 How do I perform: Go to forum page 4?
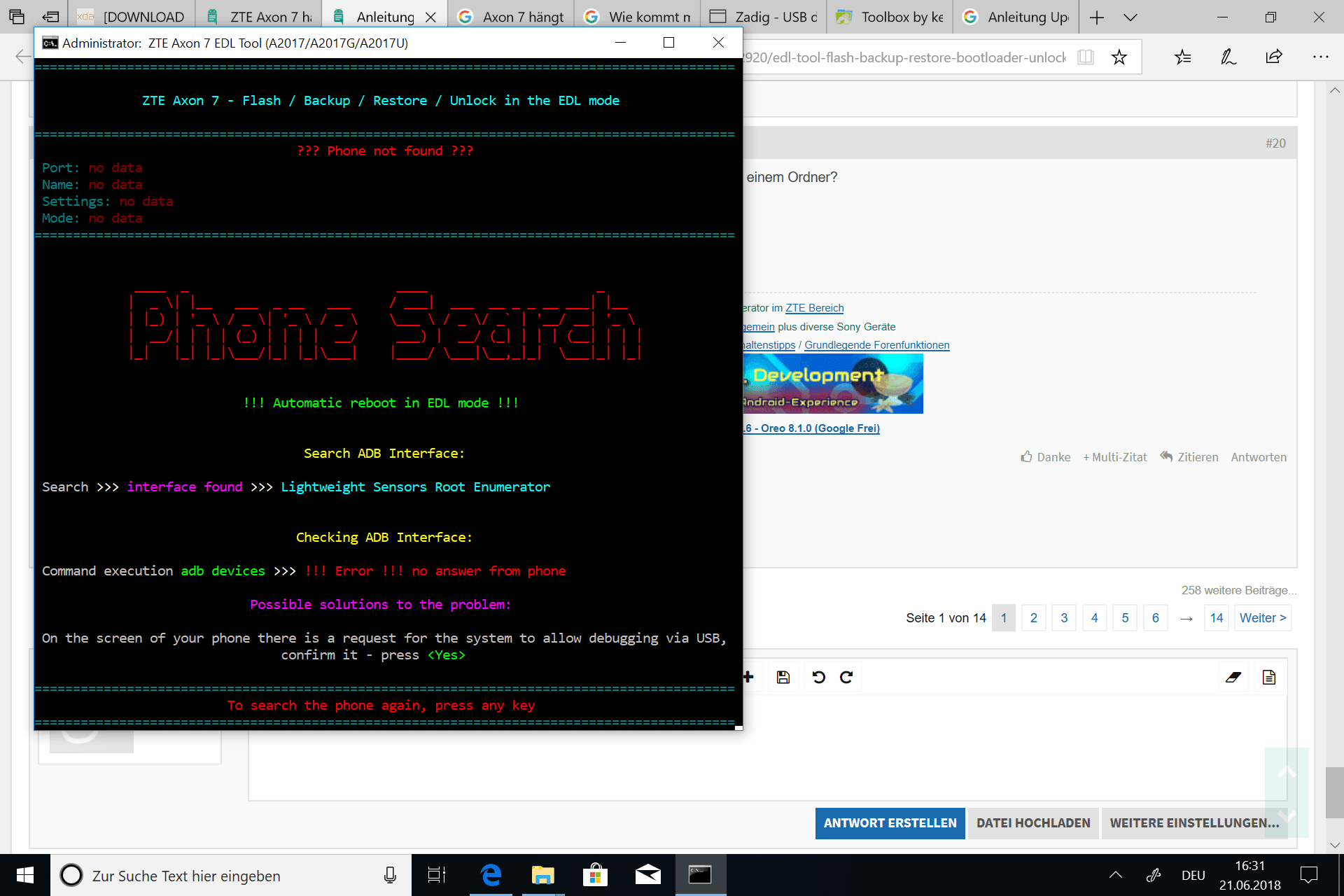click(x=1095, y=618)
